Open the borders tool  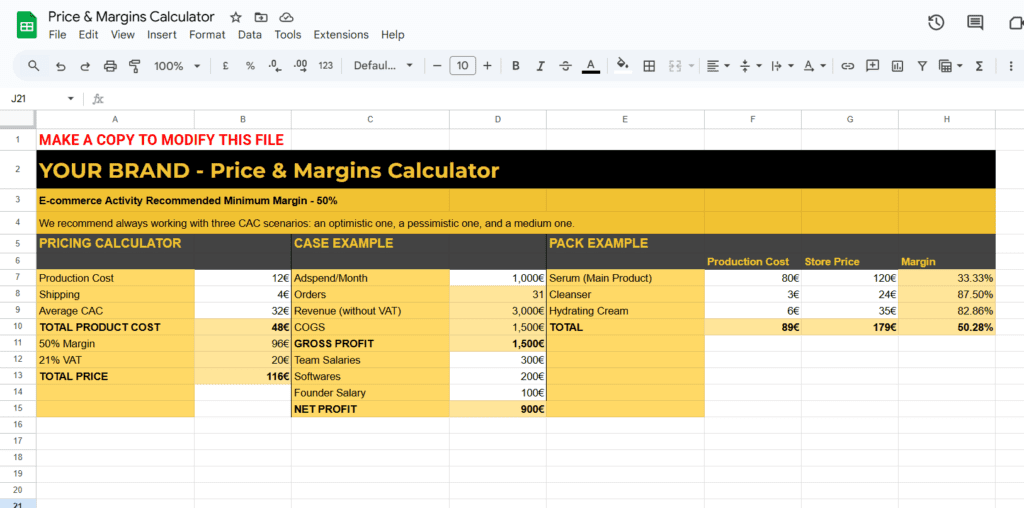[x=649, y=66]
